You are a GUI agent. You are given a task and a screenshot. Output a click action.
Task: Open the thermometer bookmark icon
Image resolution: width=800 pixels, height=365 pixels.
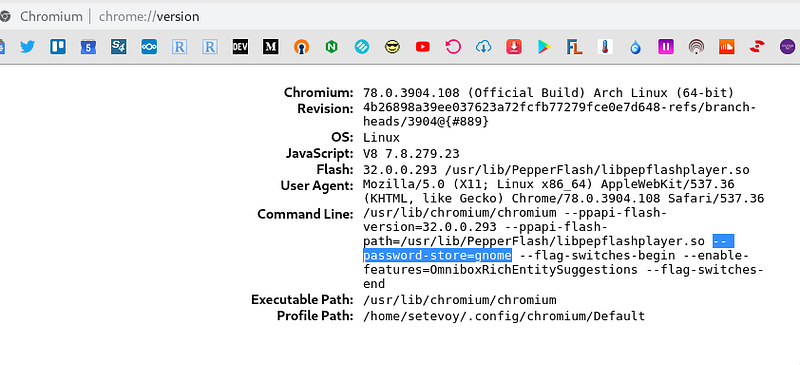(x=605, y=47)
